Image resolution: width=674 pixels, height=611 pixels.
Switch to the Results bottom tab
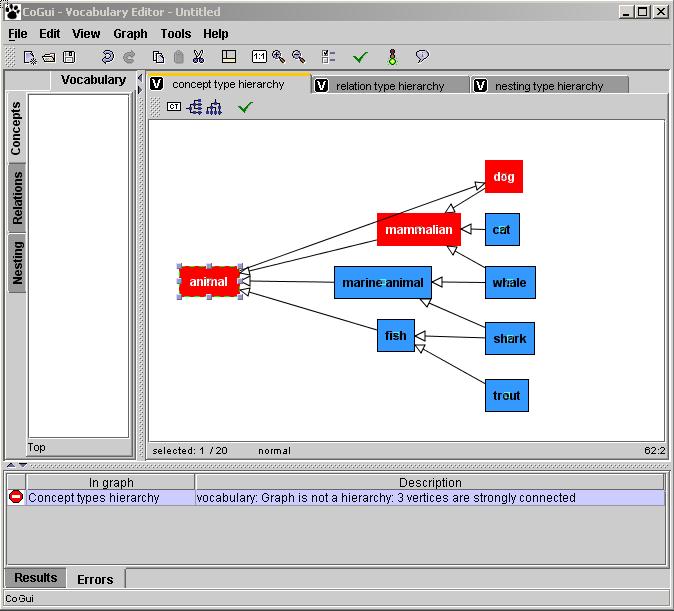tap(36, 577)
